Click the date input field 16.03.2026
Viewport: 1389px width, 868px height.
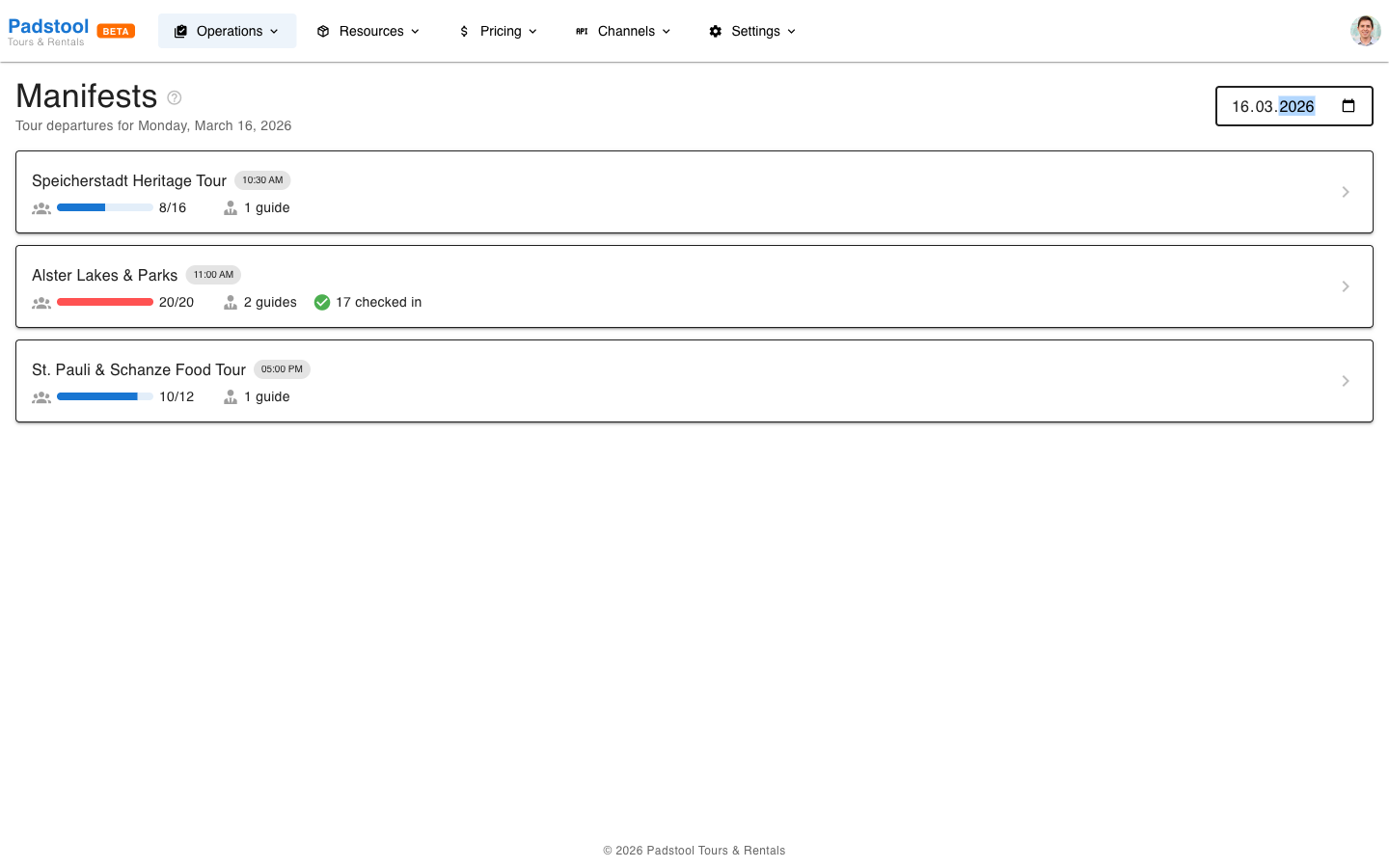point(1294,106)
